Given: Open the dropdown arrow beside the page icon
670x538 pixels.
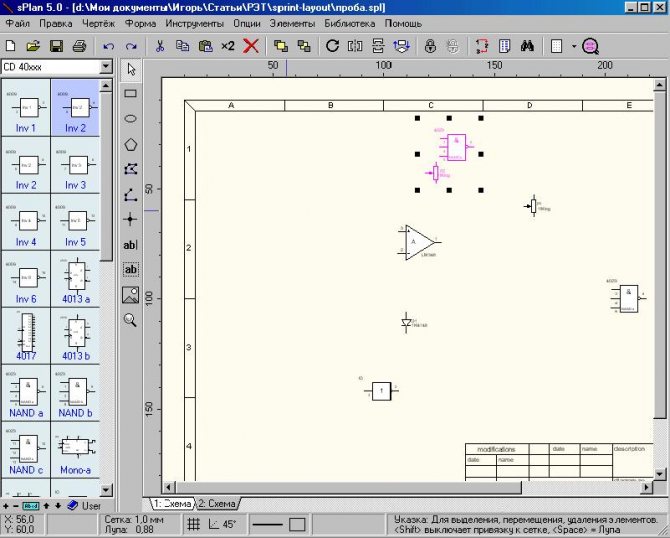Looking at the screenshot, I should click(574, 46).
